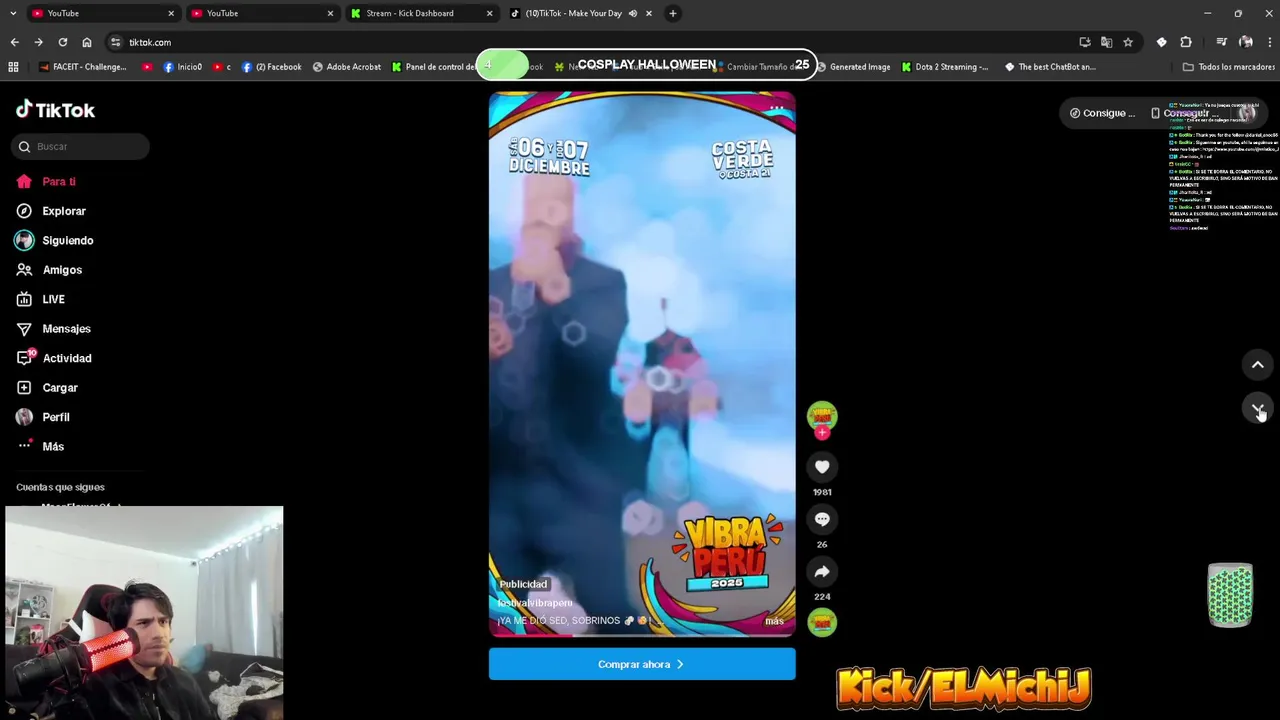Click the Buscar search field
Viewport: 1280px width, 720px height.
(x=81, y=147)
